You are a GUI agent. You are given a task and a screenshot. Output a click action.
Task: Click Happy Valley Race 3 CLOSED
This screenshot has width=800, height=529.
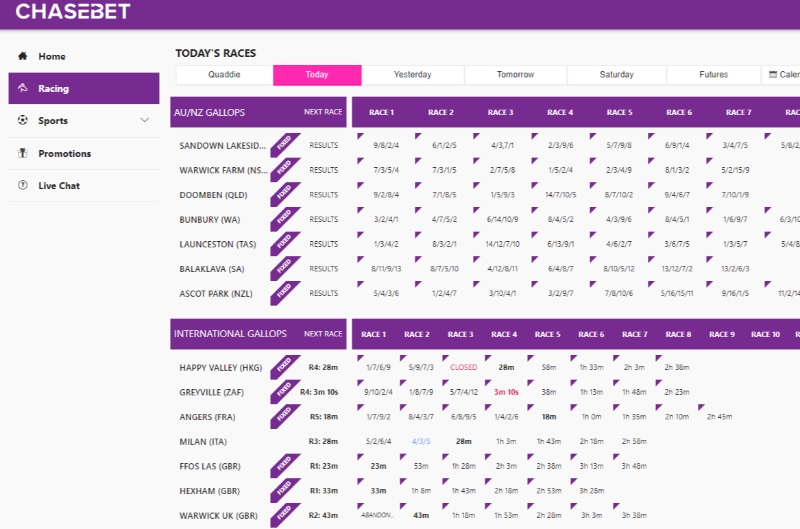click(x=463, y=367)
